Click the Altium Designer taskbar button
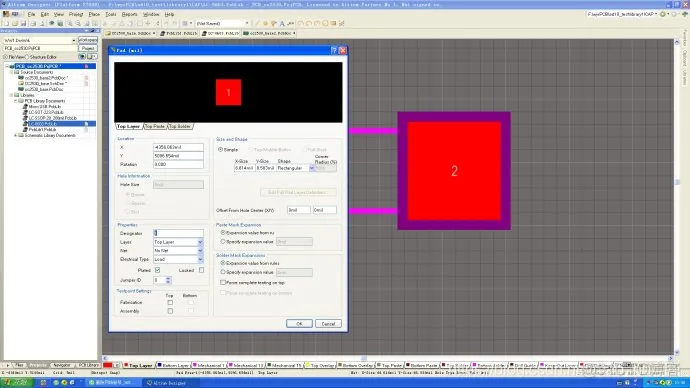This screenshot has width=690, height=388. tap(166, 383)
